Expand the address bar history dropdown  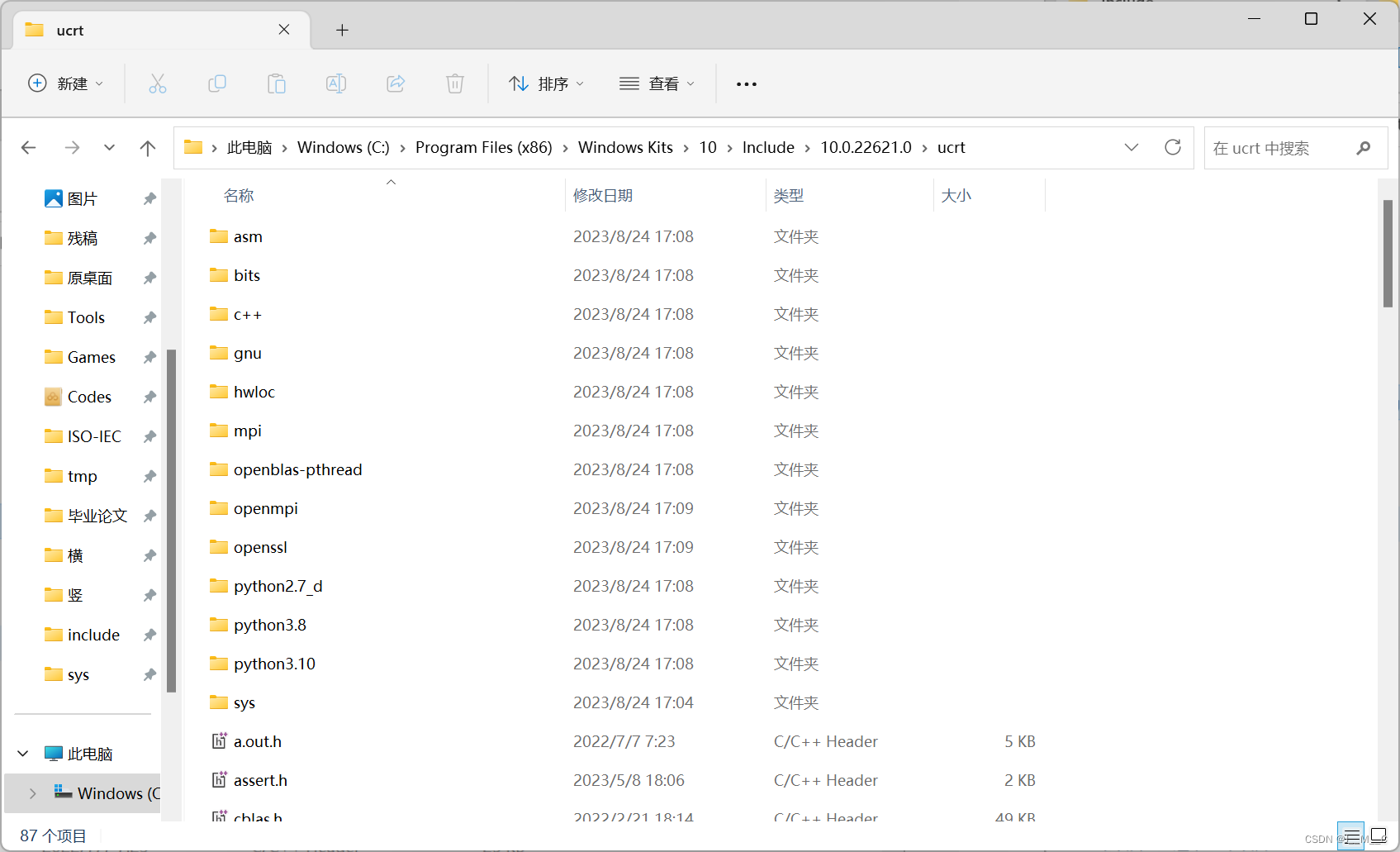[1132, 147]
